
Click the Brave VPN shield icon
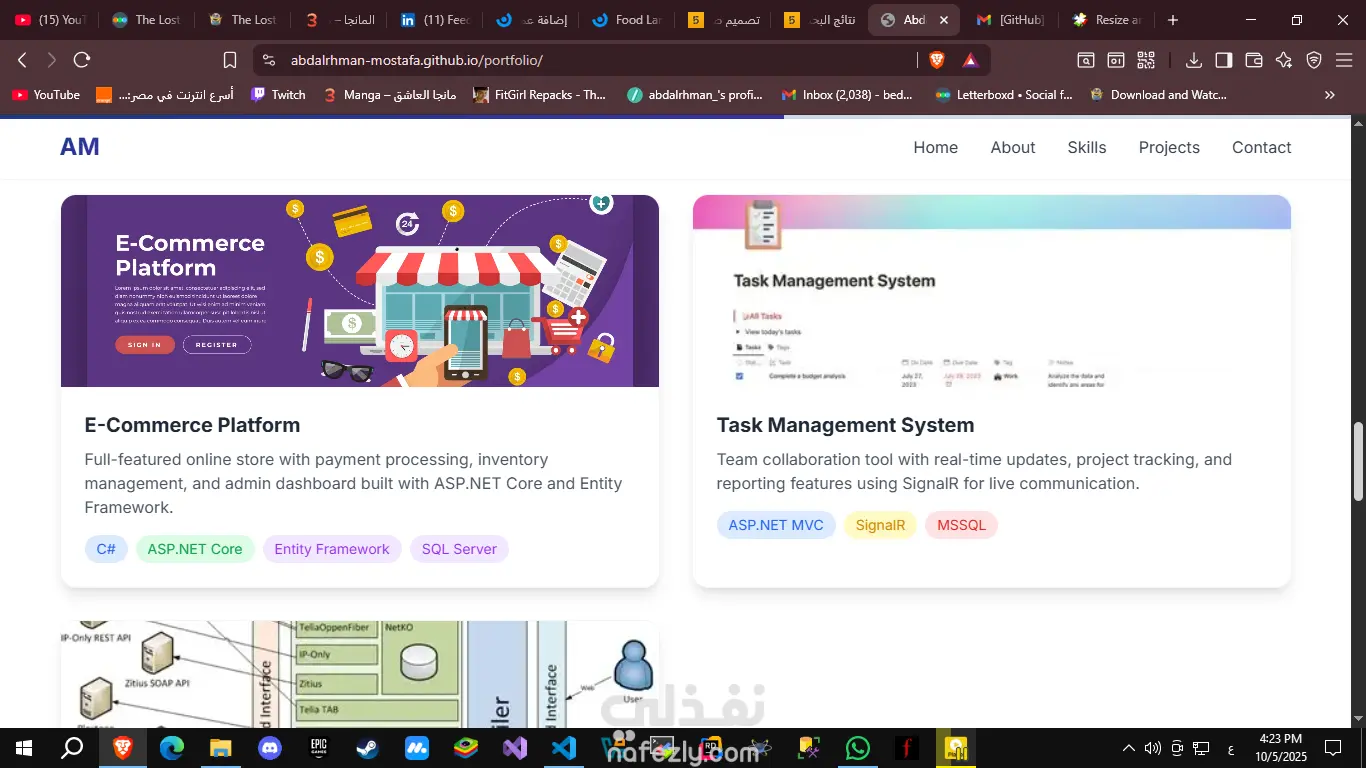point(1314,60)
